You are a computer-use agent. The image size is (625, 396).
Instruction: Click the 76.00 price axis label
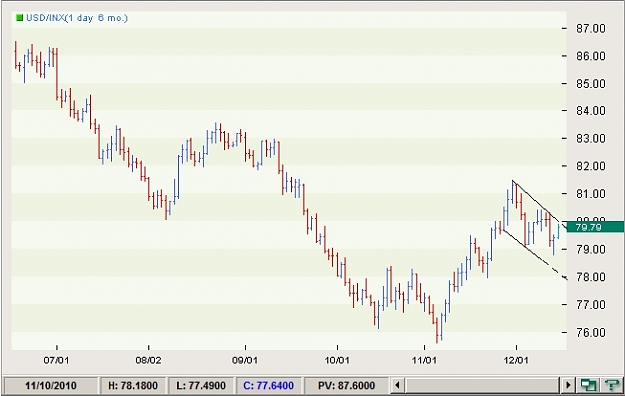(591, 332)
